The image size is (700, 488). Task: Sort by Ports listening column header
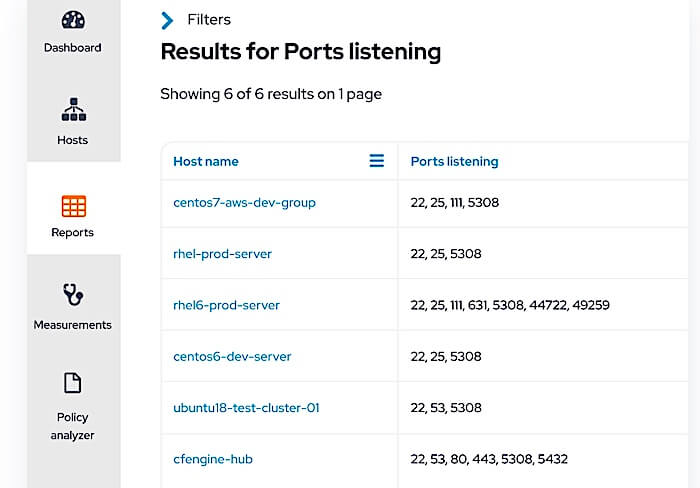point(454,161)
